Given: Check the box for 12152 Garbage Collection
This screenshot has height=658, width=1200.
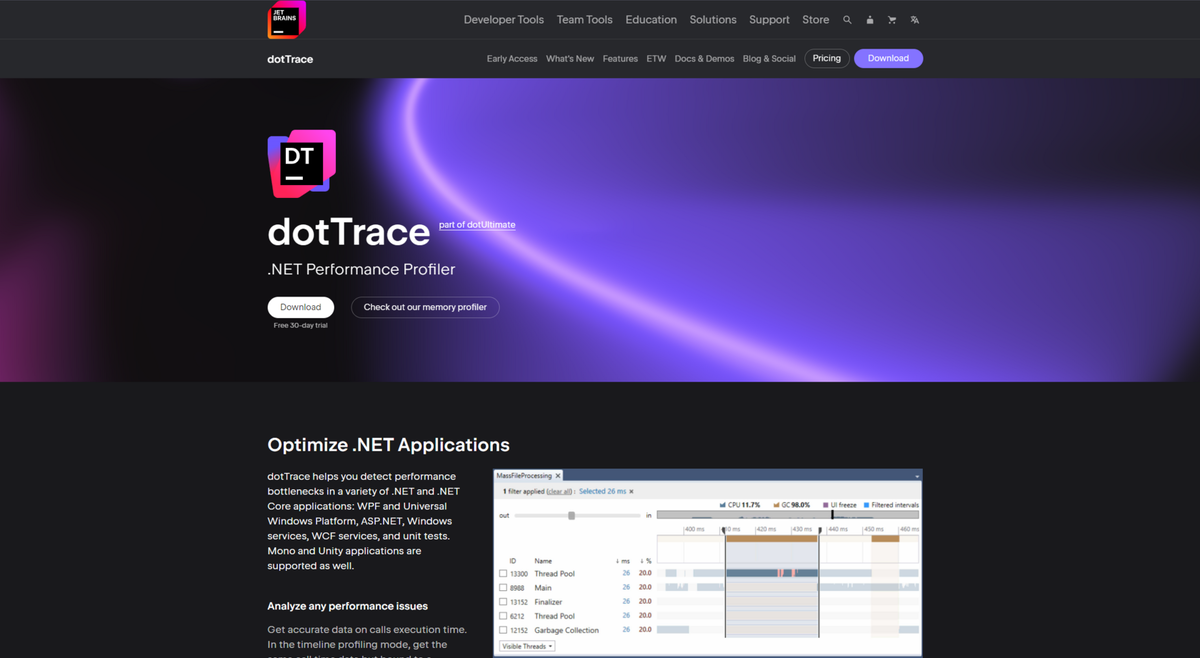Looking at the screenshot, I should [x=503, y=630].
